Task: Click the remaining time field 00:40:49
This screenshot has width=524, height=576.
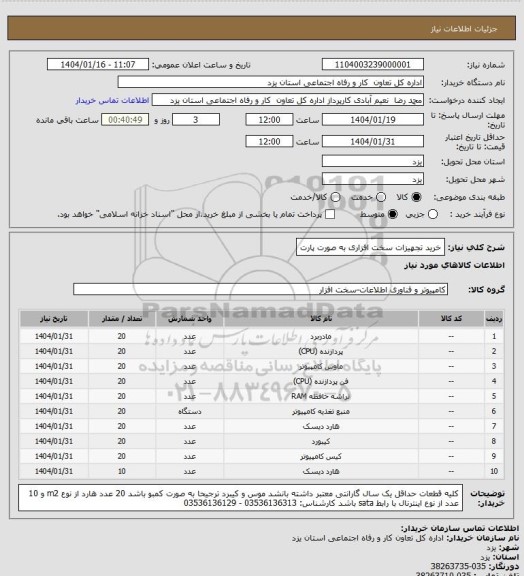Action: tap(125, 120)
